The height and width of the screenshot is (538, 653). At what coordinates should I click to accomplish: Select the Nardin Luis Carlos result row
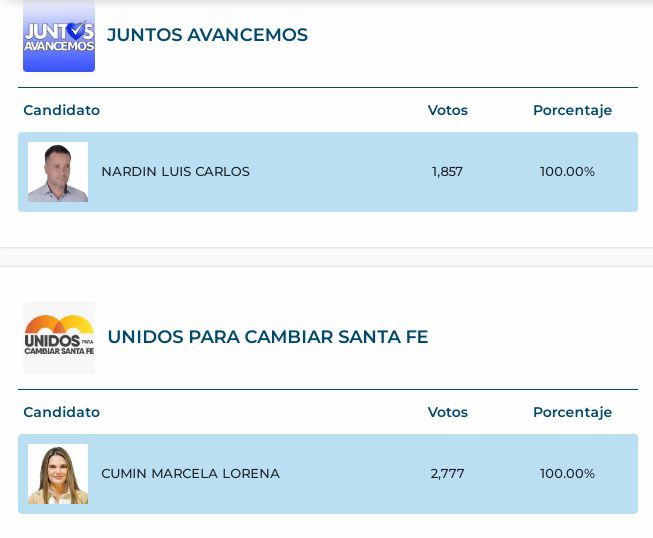coord(328,172)
